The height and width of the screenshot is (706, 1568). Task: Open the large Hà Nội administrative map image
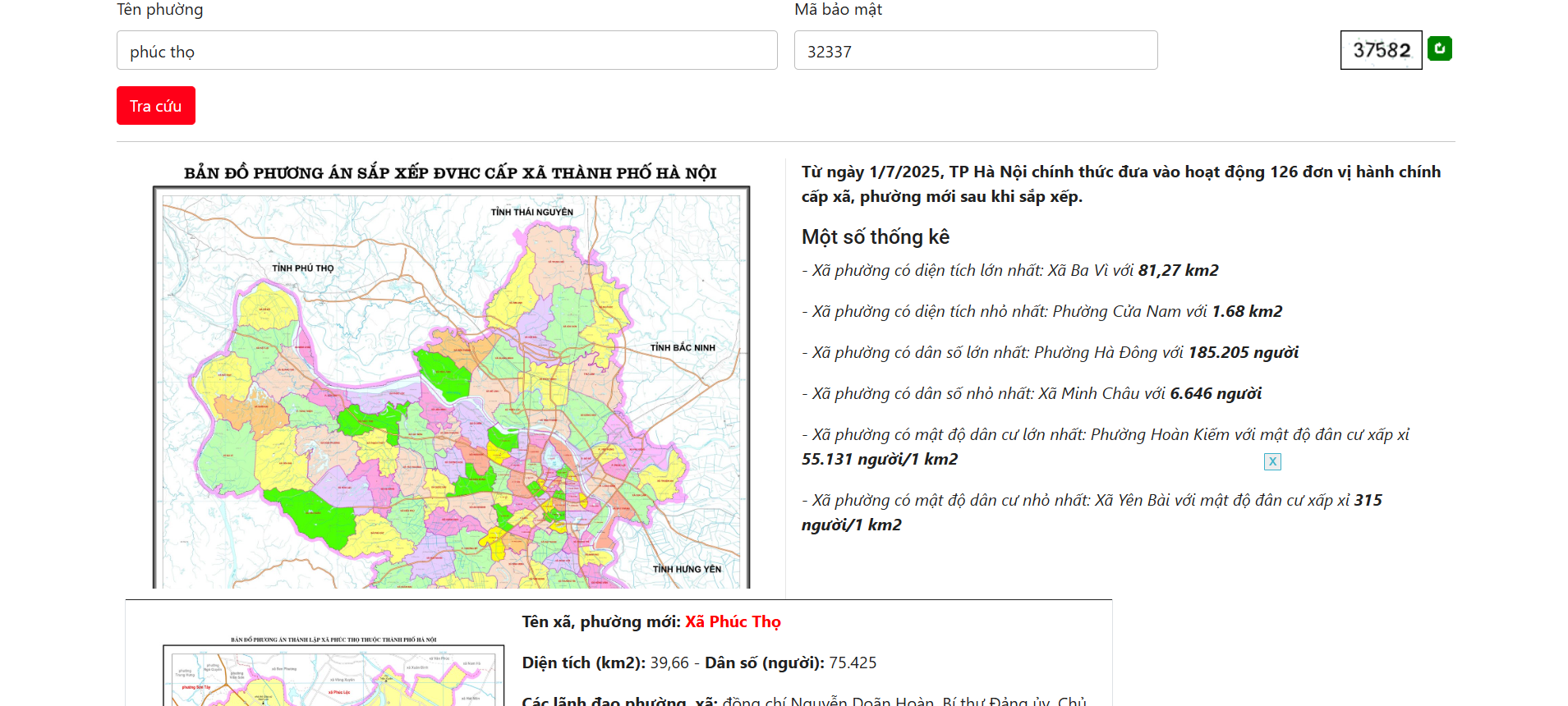pos(451,386)
